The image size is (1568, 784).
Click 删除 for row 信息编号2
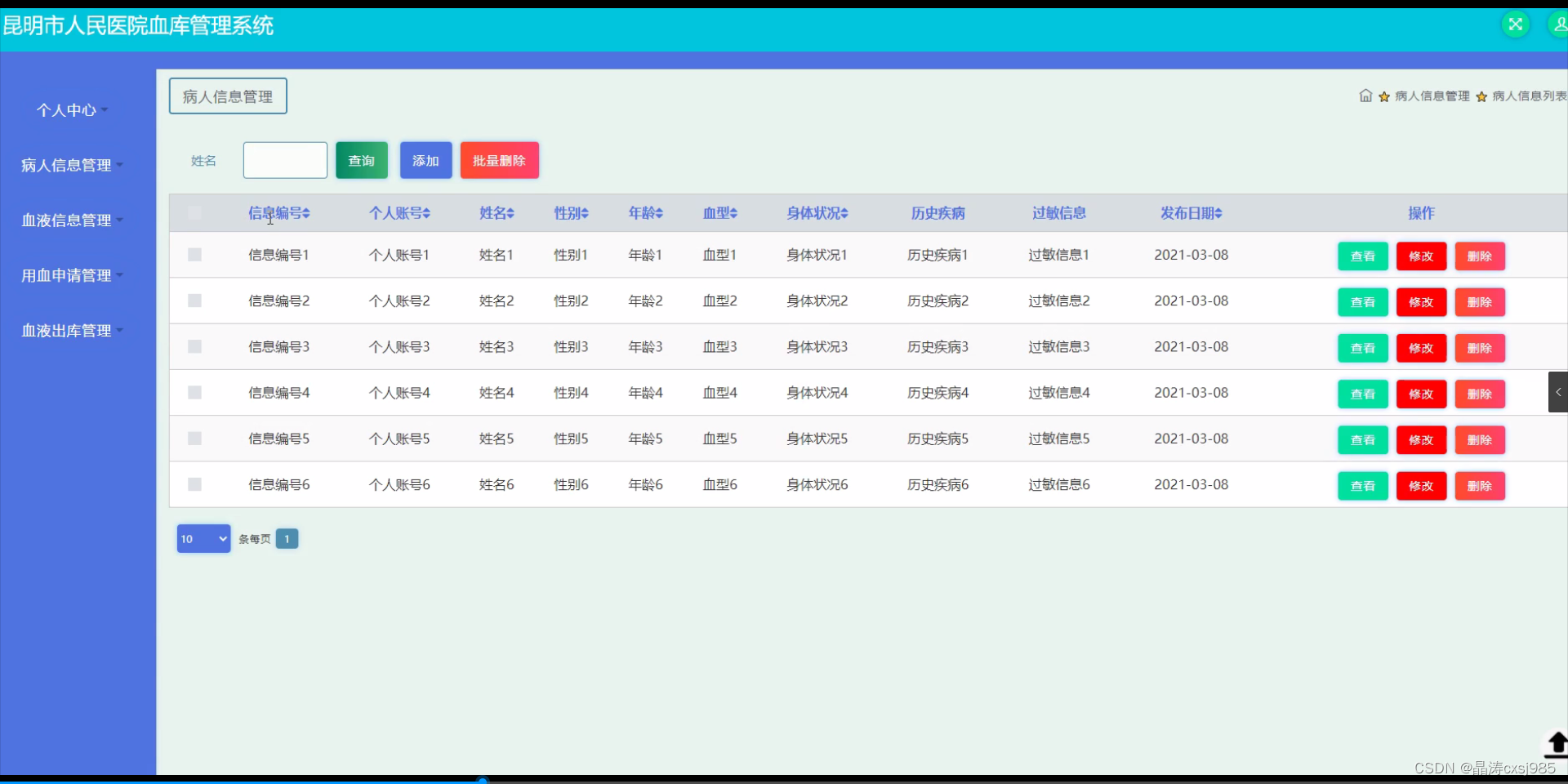(1480, 302)
